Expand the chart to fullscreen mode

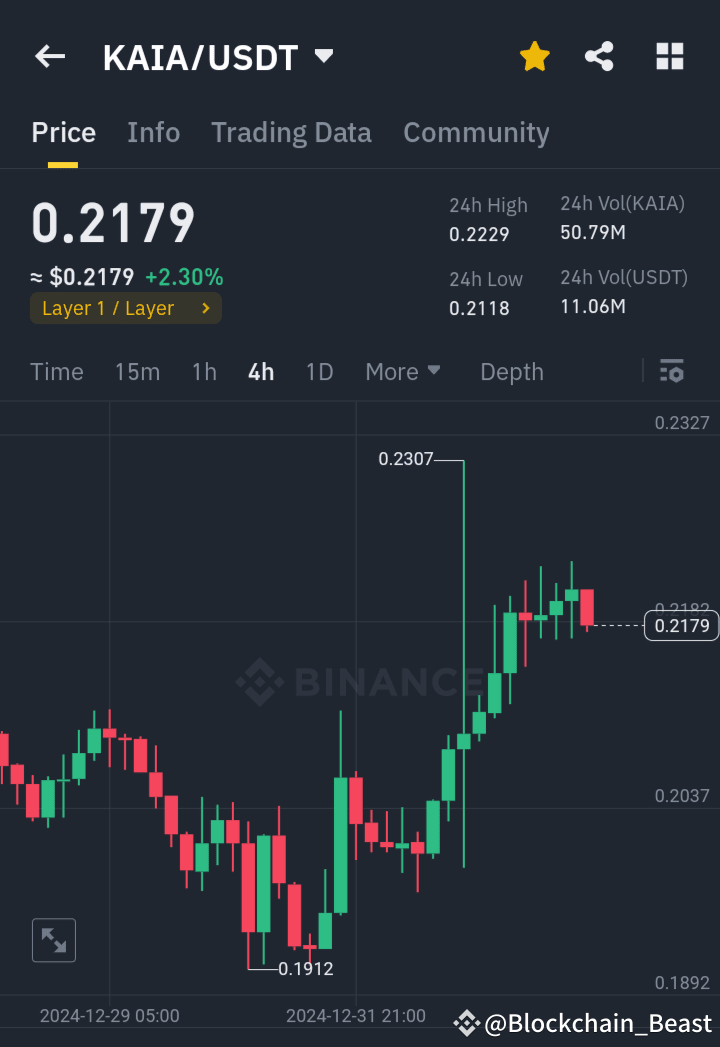54,940
